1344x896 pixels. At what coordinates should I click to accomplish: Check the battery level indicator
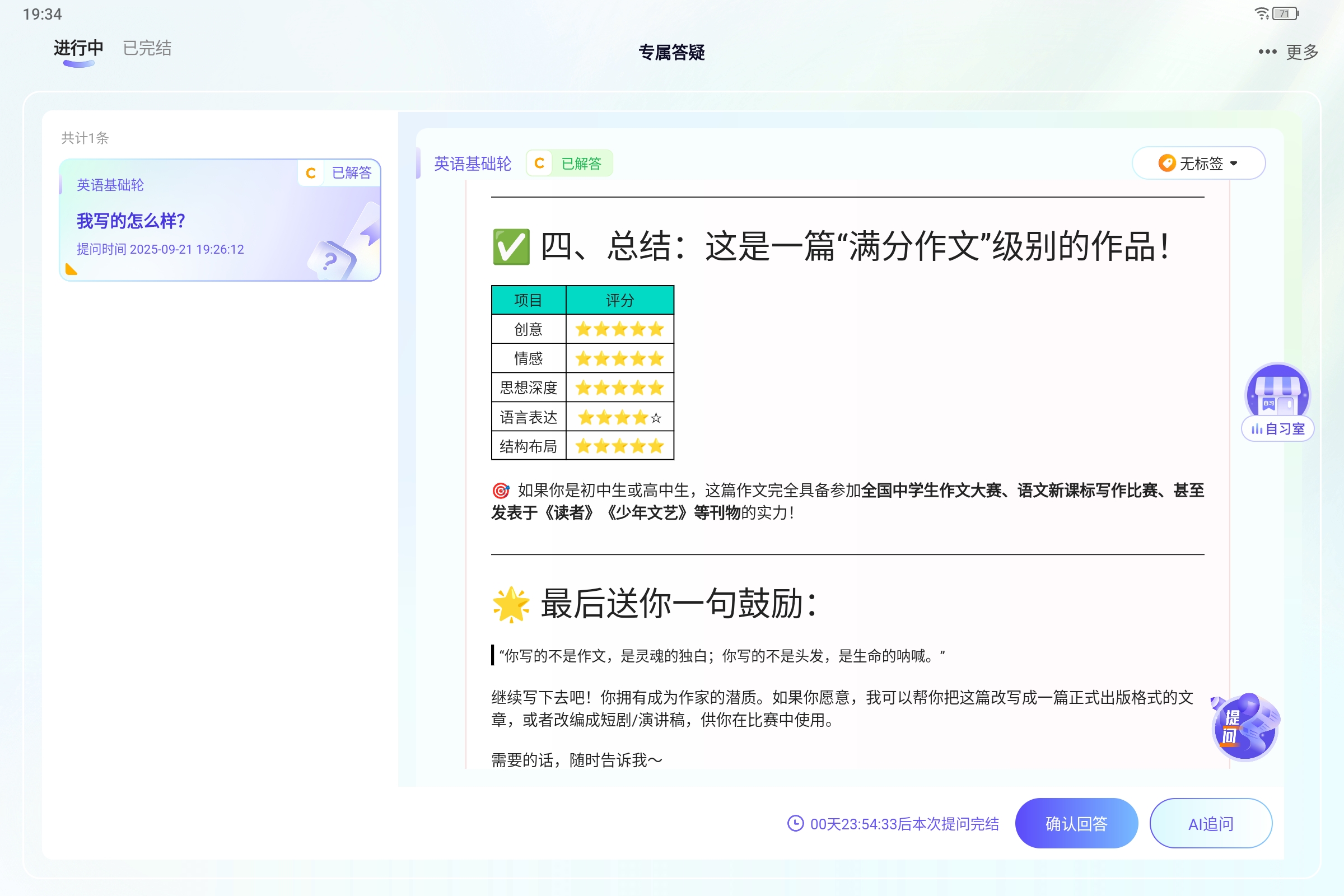(1284, 13)
